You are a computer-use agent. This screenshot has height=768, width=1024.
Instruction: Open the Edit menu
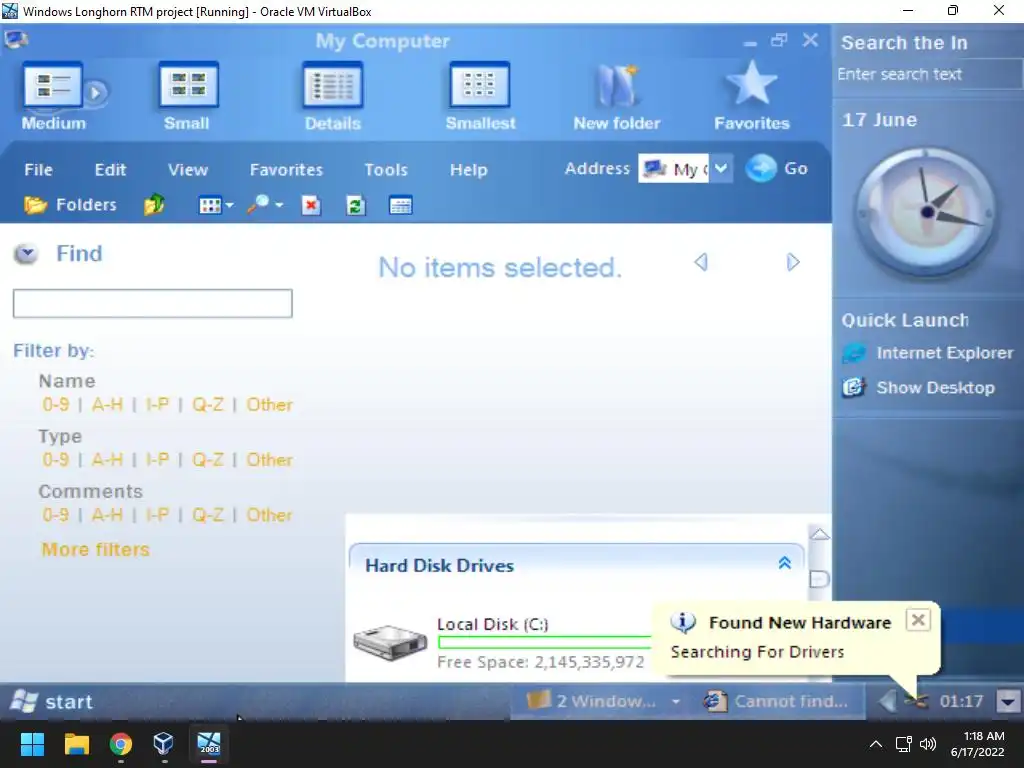pyautogui.click(x=110, y=170)
